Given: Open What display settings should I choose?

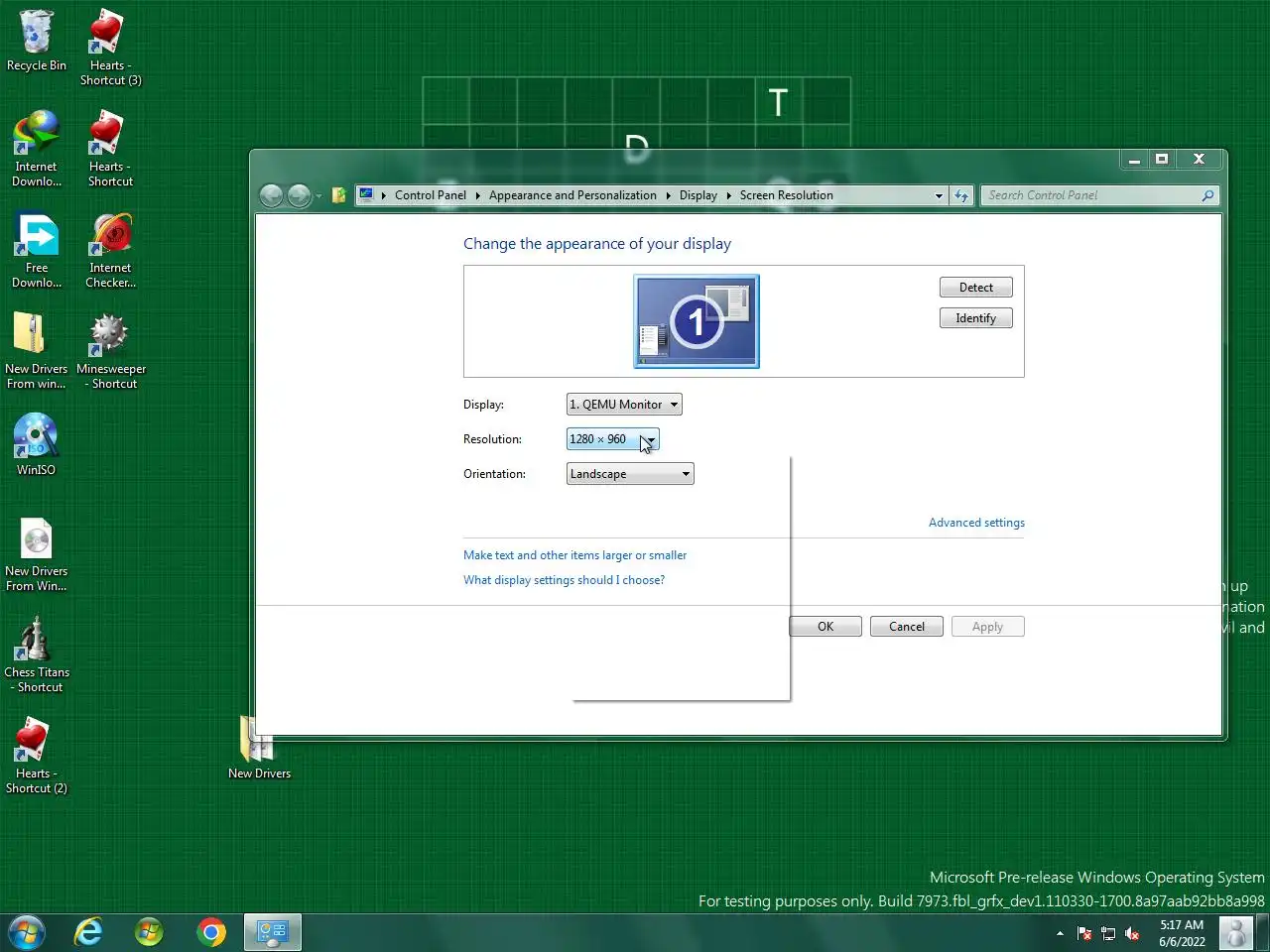Looking at the screenshot, I should [x=564, y=580].
